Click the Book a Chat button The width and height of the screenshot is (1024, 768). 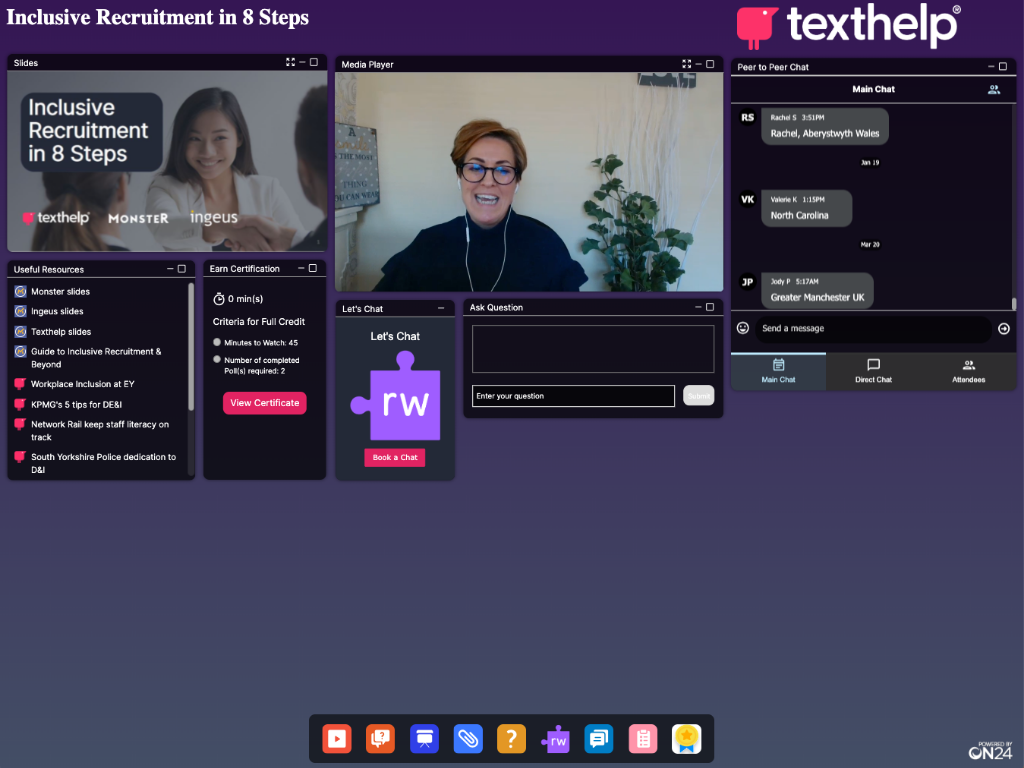394,457
